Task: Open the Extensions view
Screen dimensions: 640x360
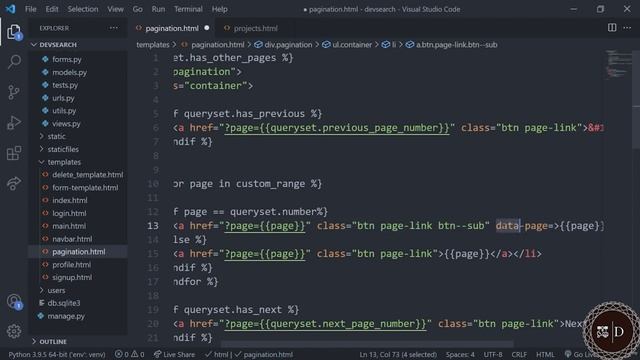Action: pyautogui.click(x=14, y=153)
